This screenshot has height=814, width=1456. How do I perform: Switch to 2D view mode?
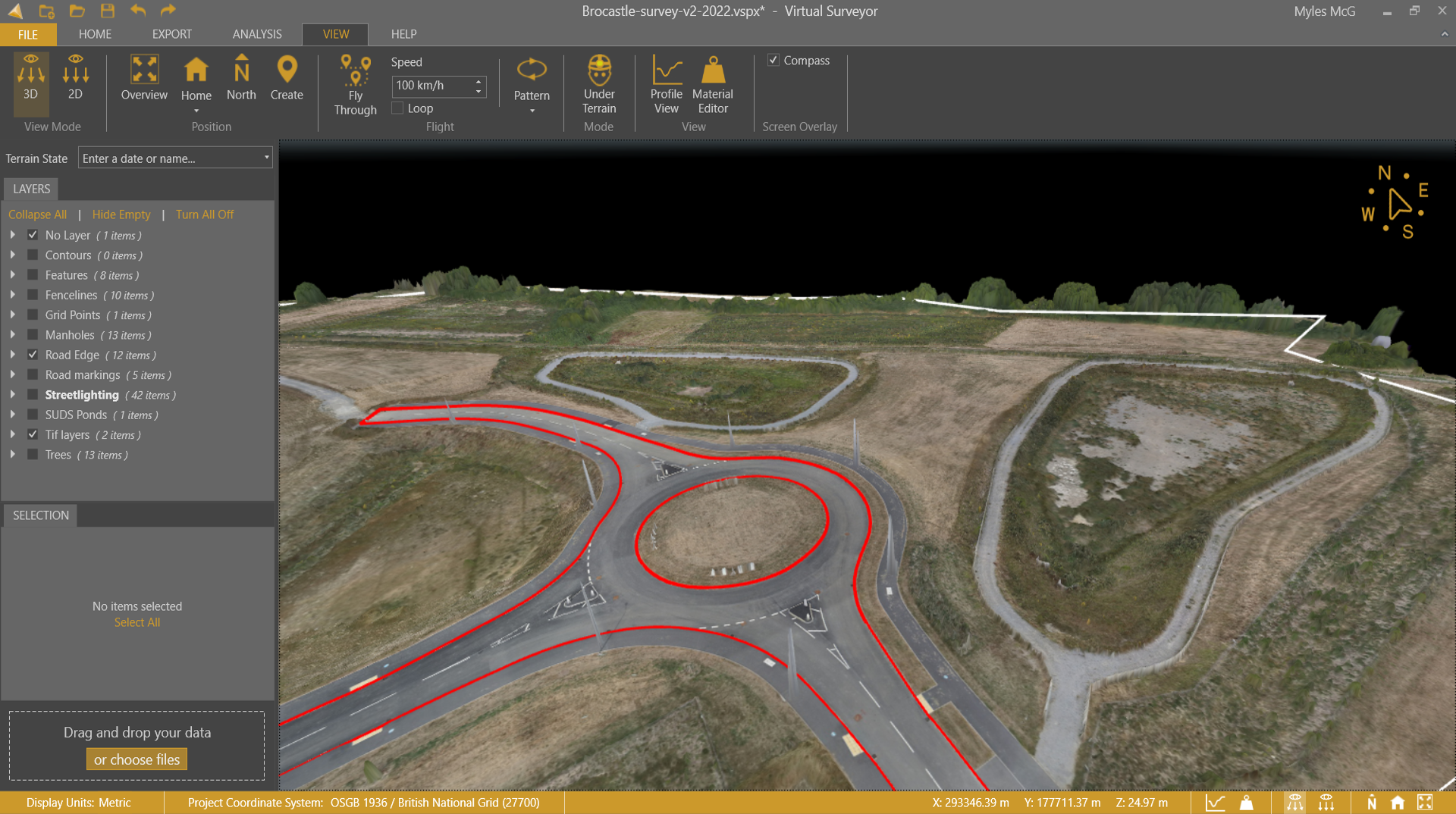click(x=75, y=77)
